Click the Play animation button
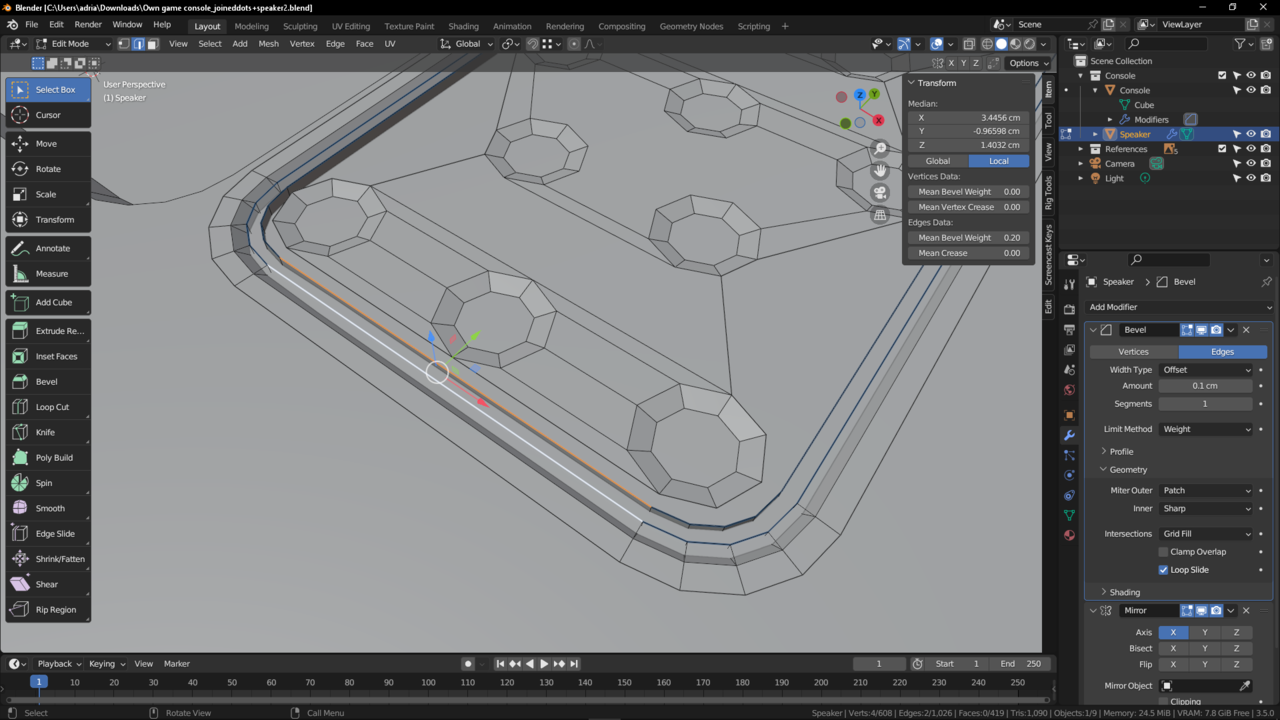 [544, 664]
